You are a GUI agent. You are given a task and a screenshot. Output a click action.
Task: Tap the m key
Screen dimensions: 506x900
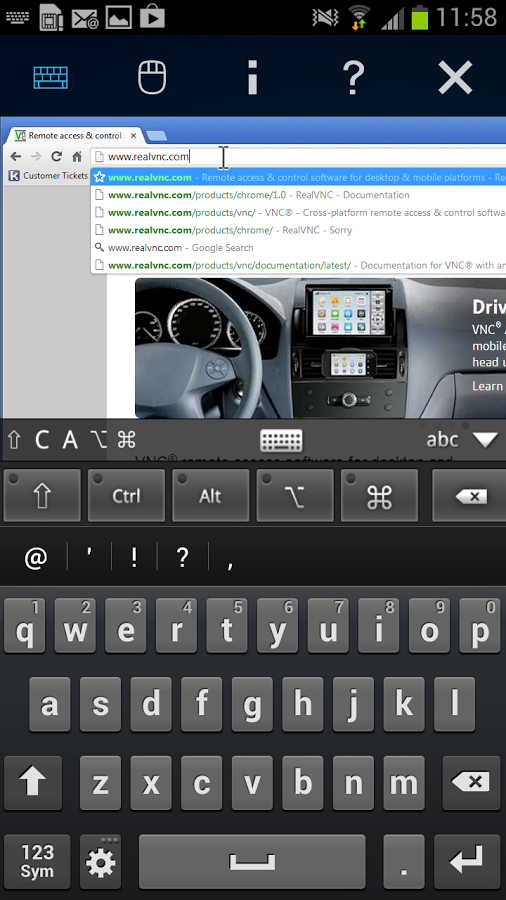pyautogui.click(x=404, y=783)
